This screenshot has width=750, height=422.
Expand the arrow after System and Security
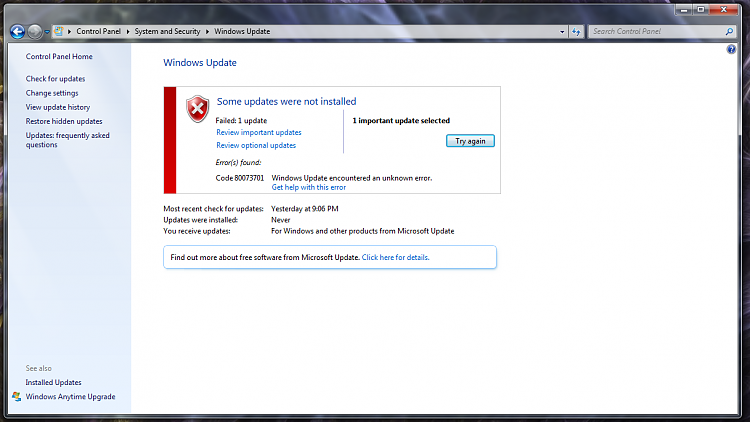(x=208, y=32)
